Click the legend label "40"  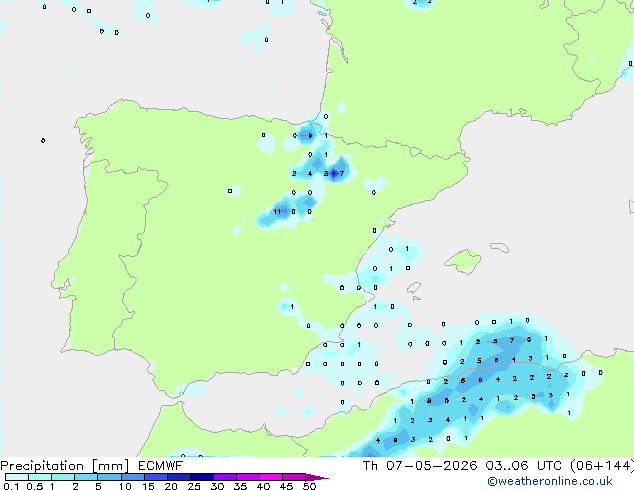click(263, 486)
